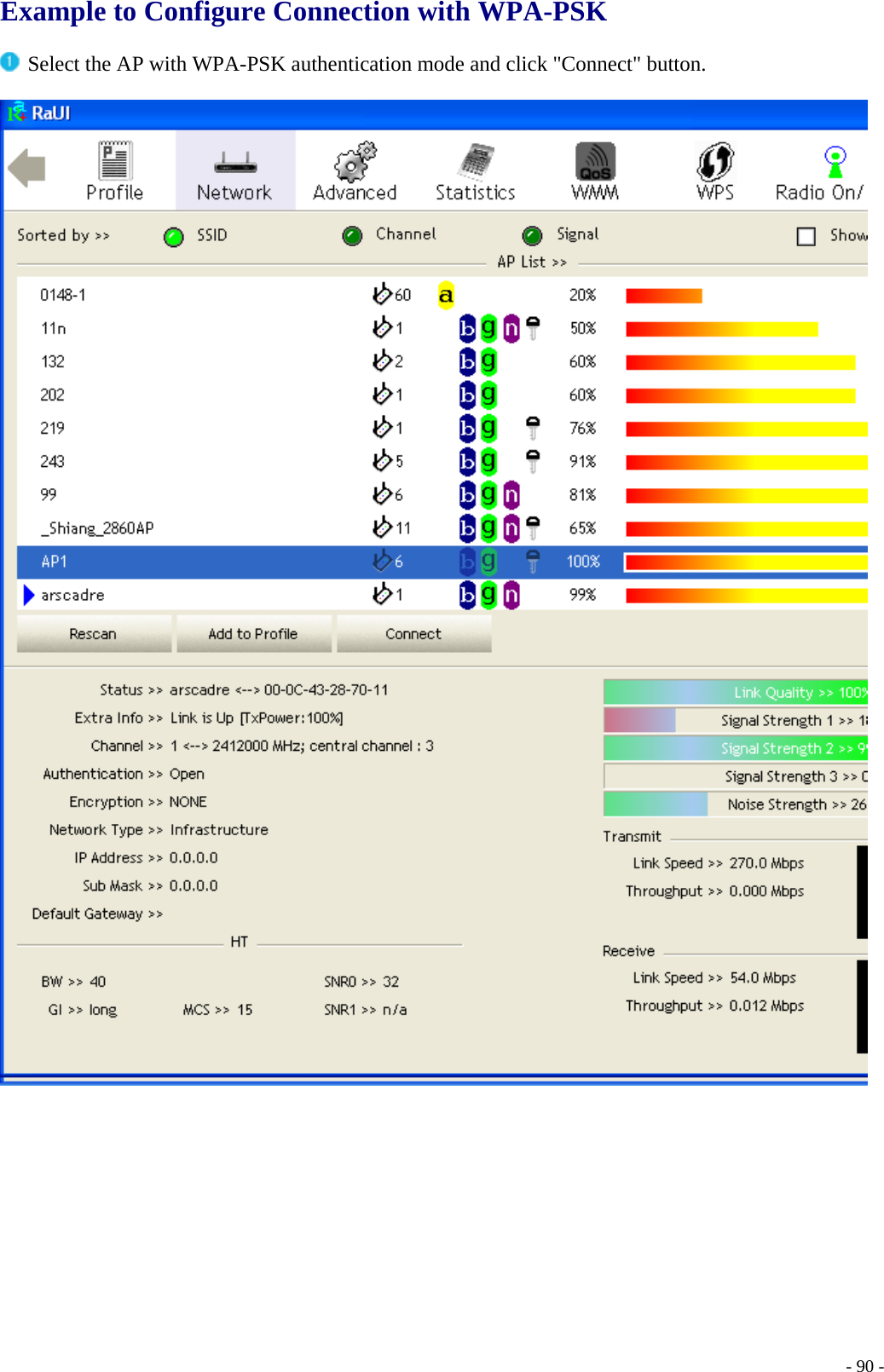884x1372 pixels.
Task: Select the connected arscadre access point
Action: [x=442, y=595]
